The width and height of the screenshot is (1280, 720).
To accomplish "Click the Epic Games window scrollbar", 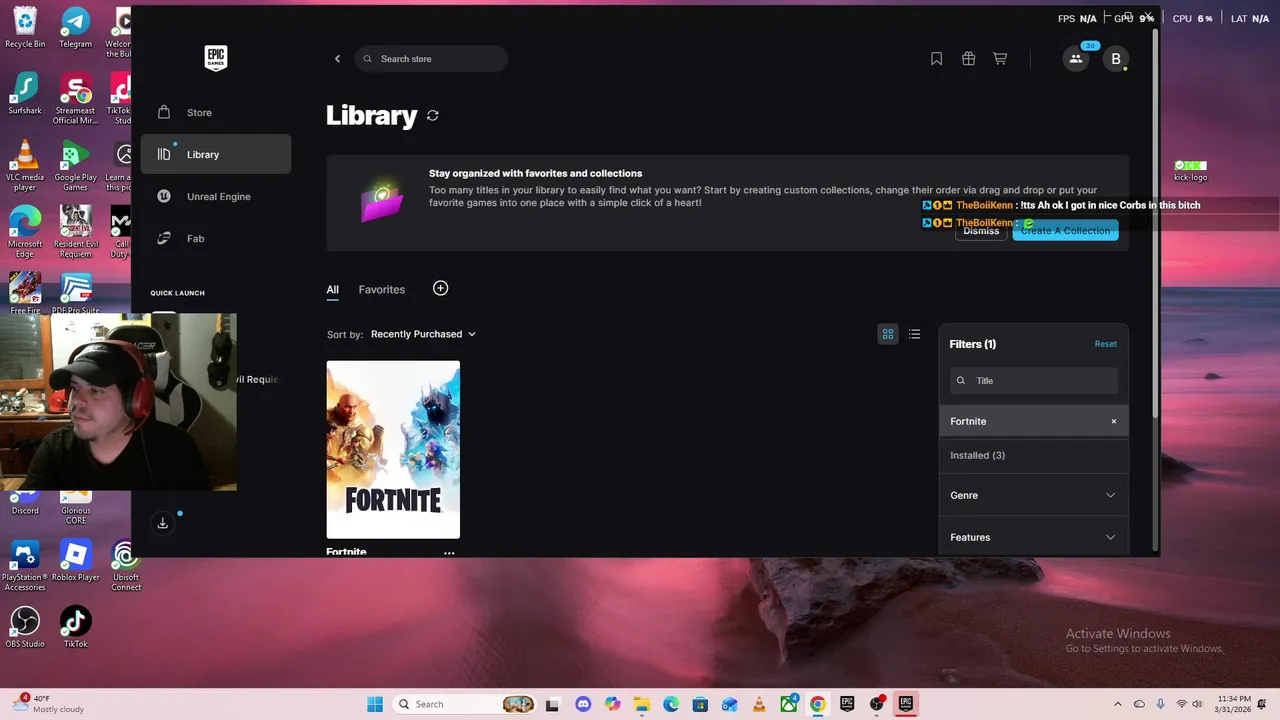I will pyautogui.click(x=1157, y=225).
